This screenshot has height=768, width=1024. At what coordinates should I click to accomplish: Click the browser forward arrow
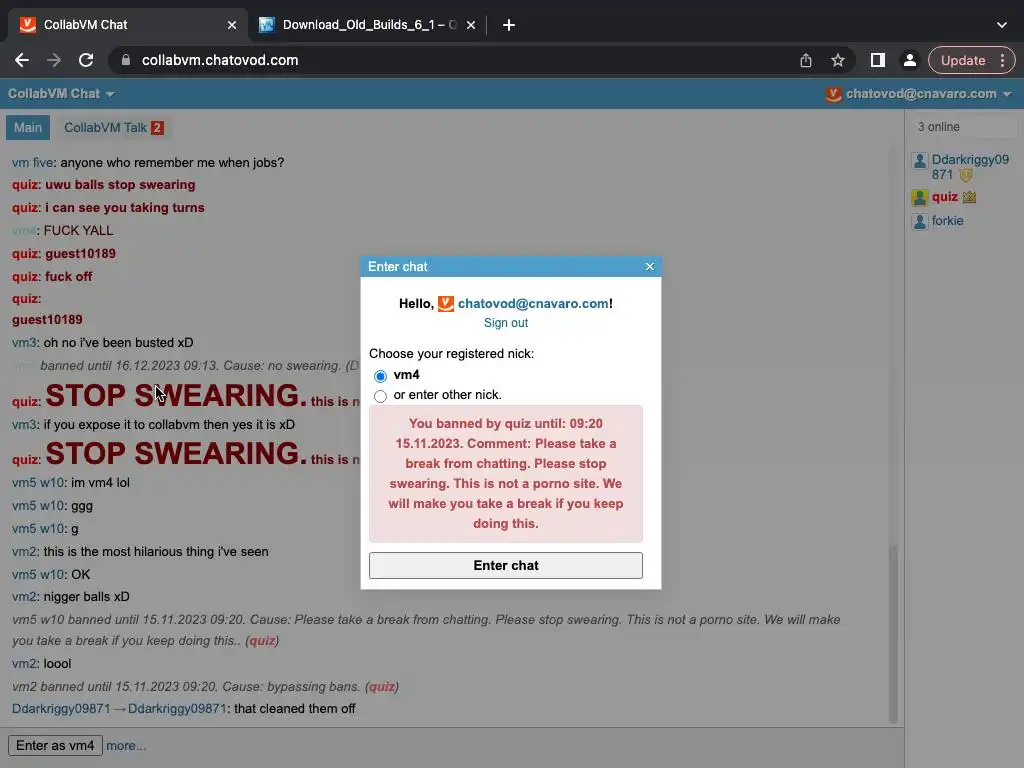pyautogui.click(x=54, y=60)
